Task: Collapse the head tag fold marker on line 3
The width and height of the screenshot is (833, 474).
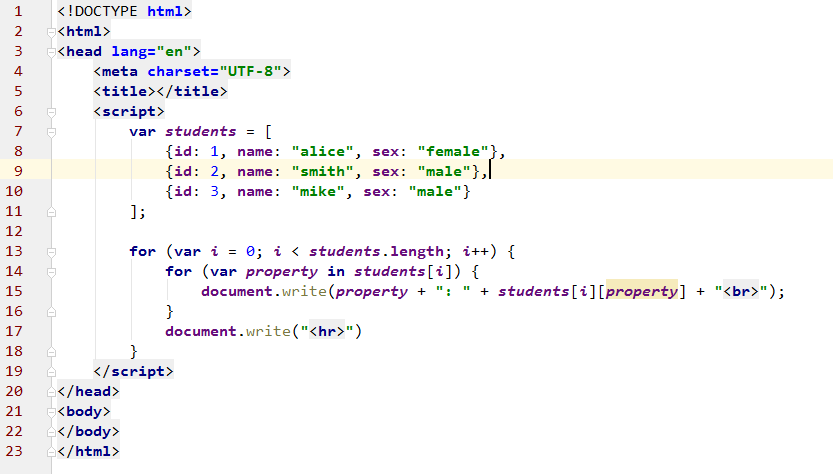Action: [x=51, y=52]
